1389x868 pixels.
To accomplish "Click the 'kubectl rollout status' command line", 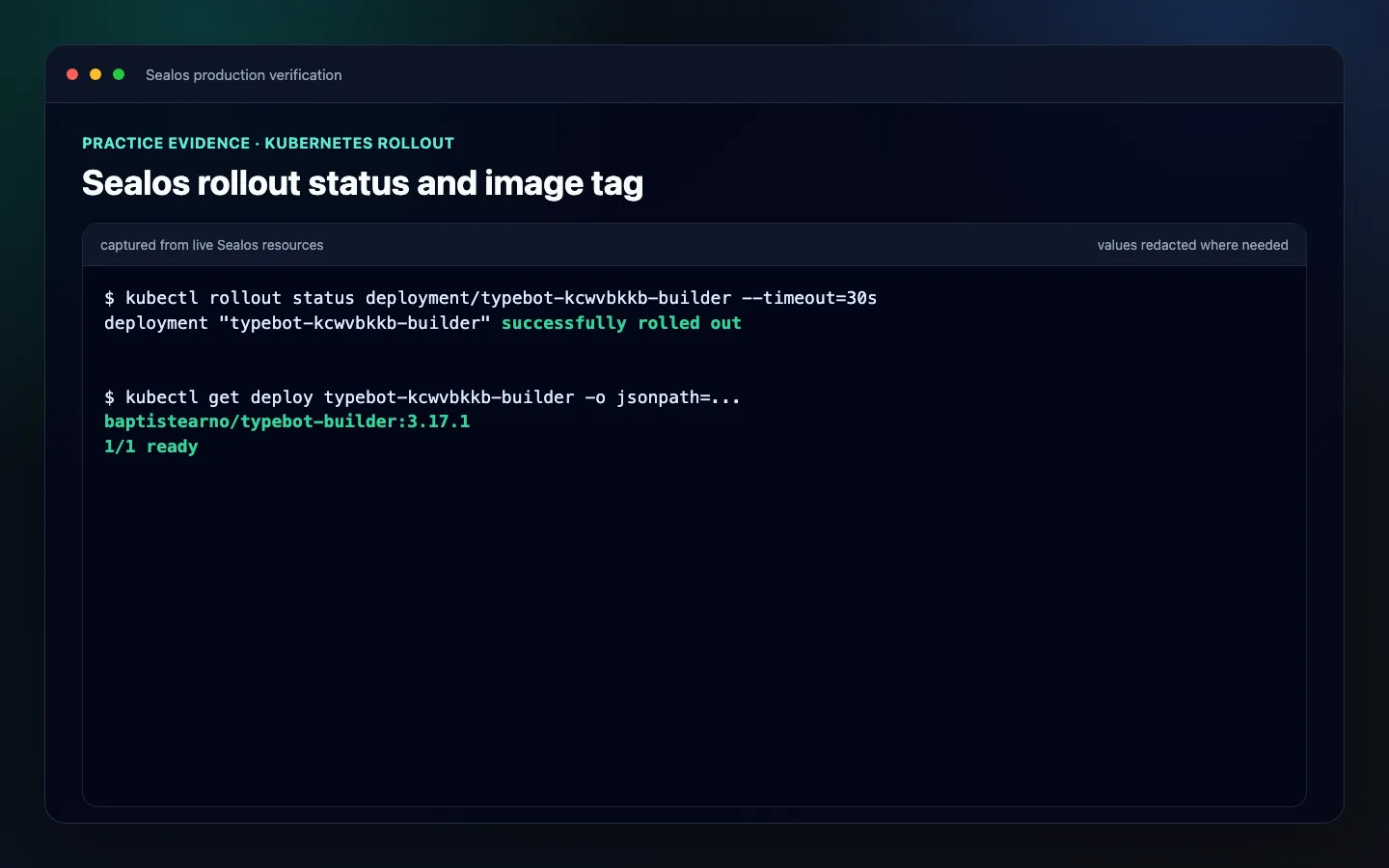I will 491,298.
